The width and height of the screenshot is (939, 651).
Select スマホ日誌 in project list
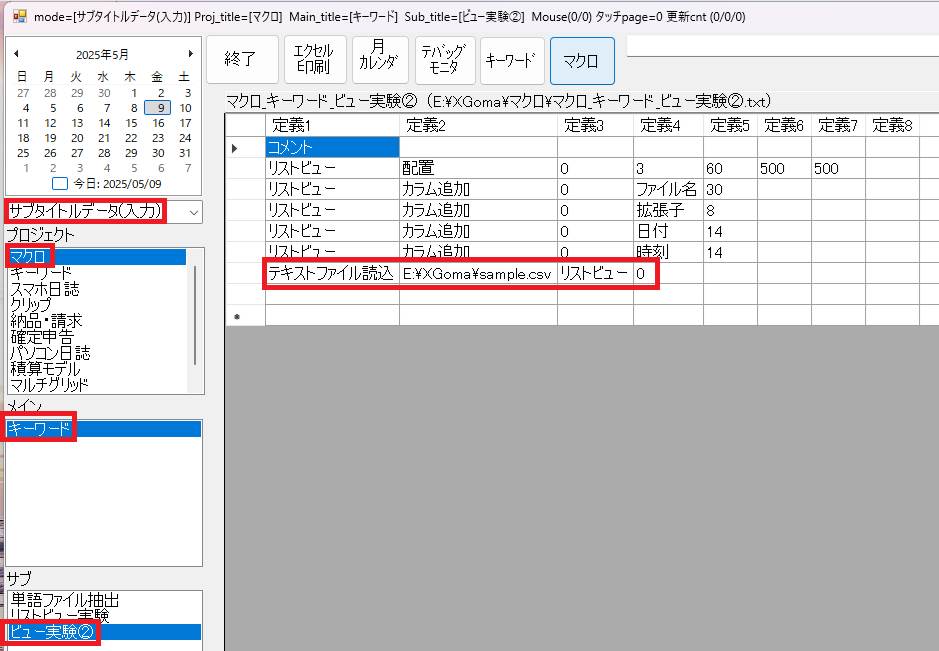45,289
